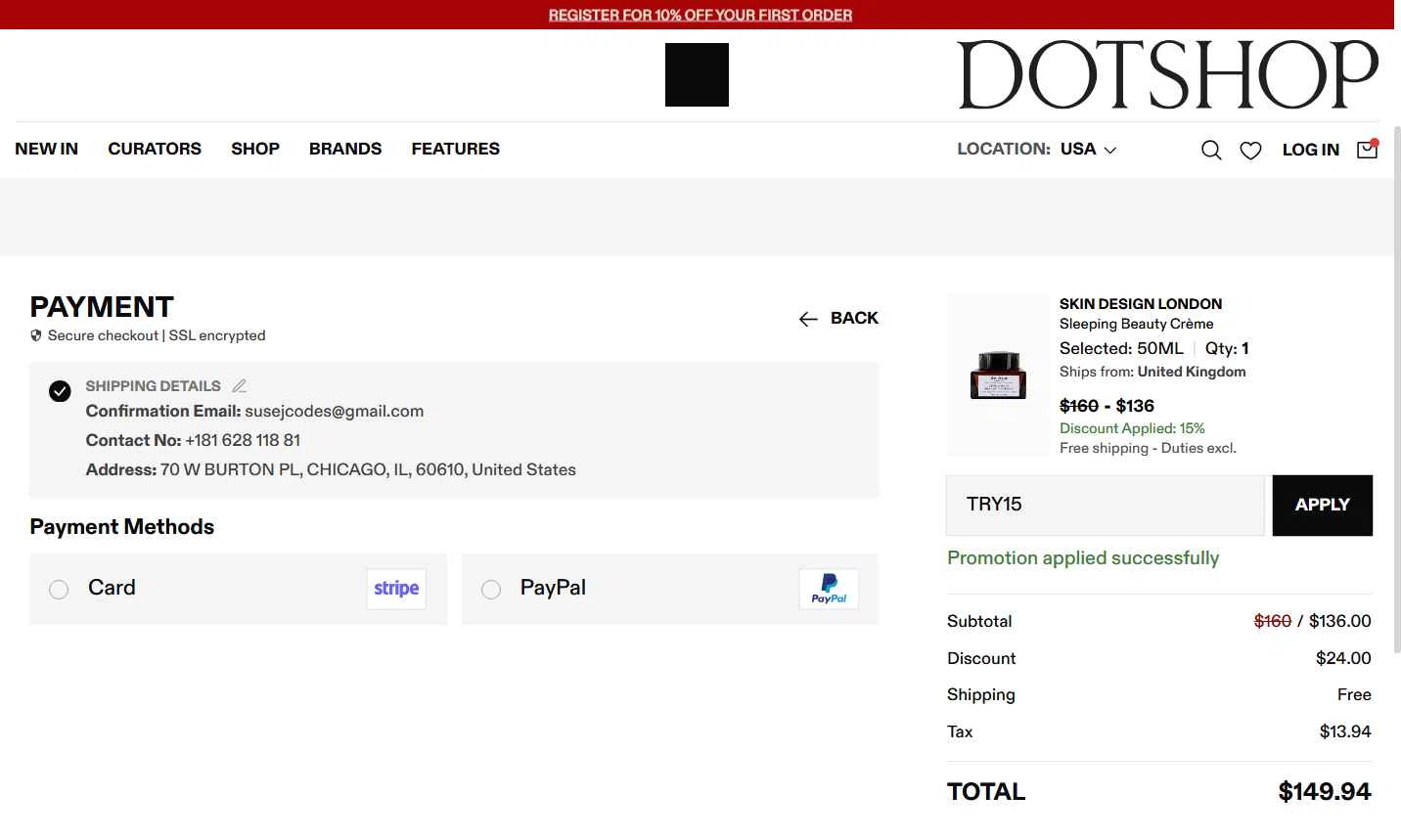
Task: Click the secure checkout shield icon
Action: pos(36,335)
